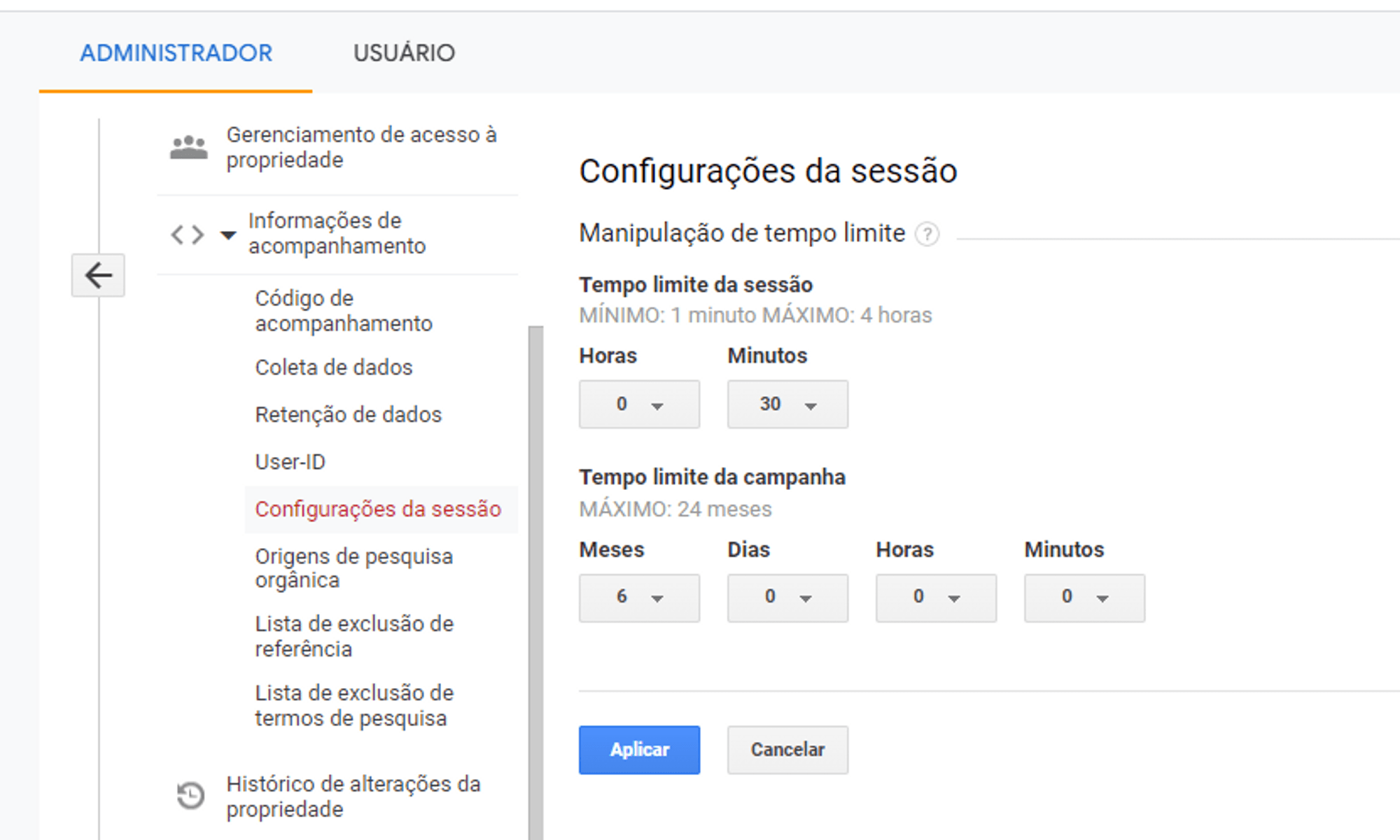Open campaign timeout Minutos dropdown
The width and height of the screenshot is (1400, 840).
coord(1084,597)
